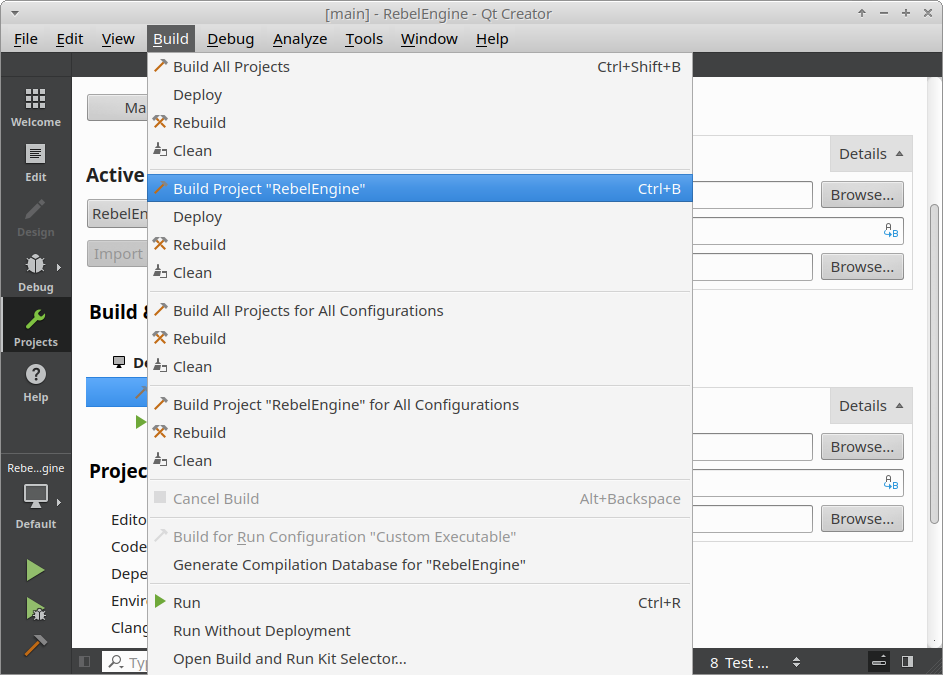Click the locator search field
The width and height of the screenshot is (943, 675).
125,662
